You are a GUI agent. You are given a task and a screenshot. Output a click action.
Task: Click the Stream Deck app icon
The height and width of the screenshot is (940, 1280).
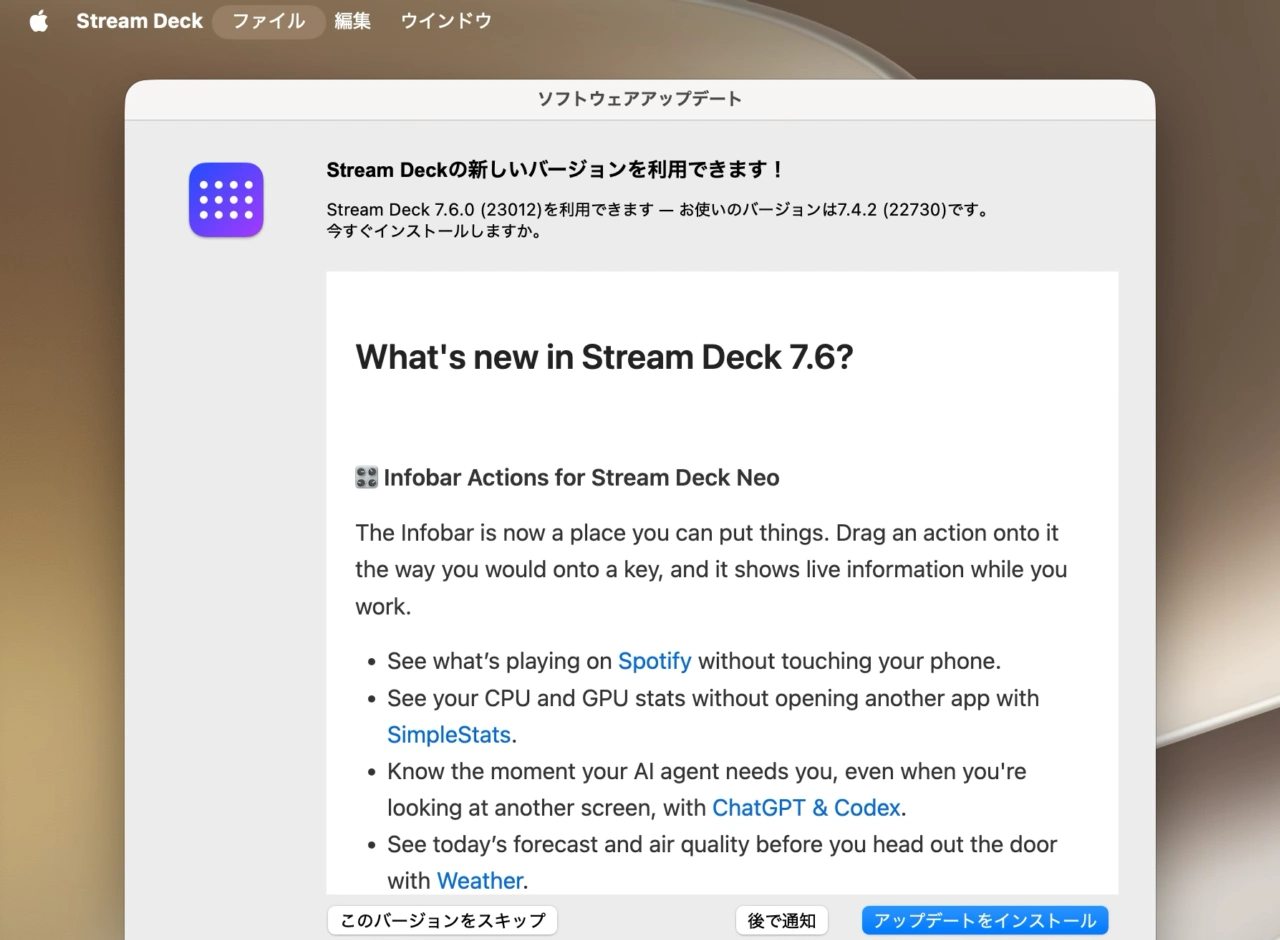[226, 200]
